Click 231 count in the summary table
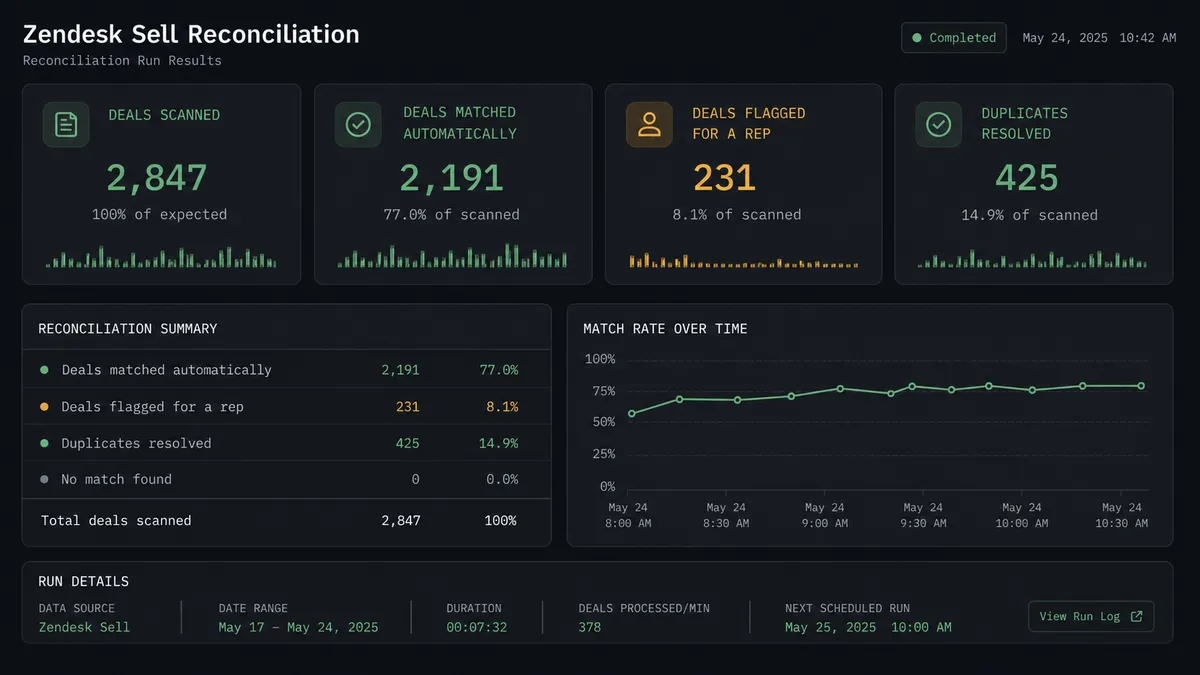 408,407
